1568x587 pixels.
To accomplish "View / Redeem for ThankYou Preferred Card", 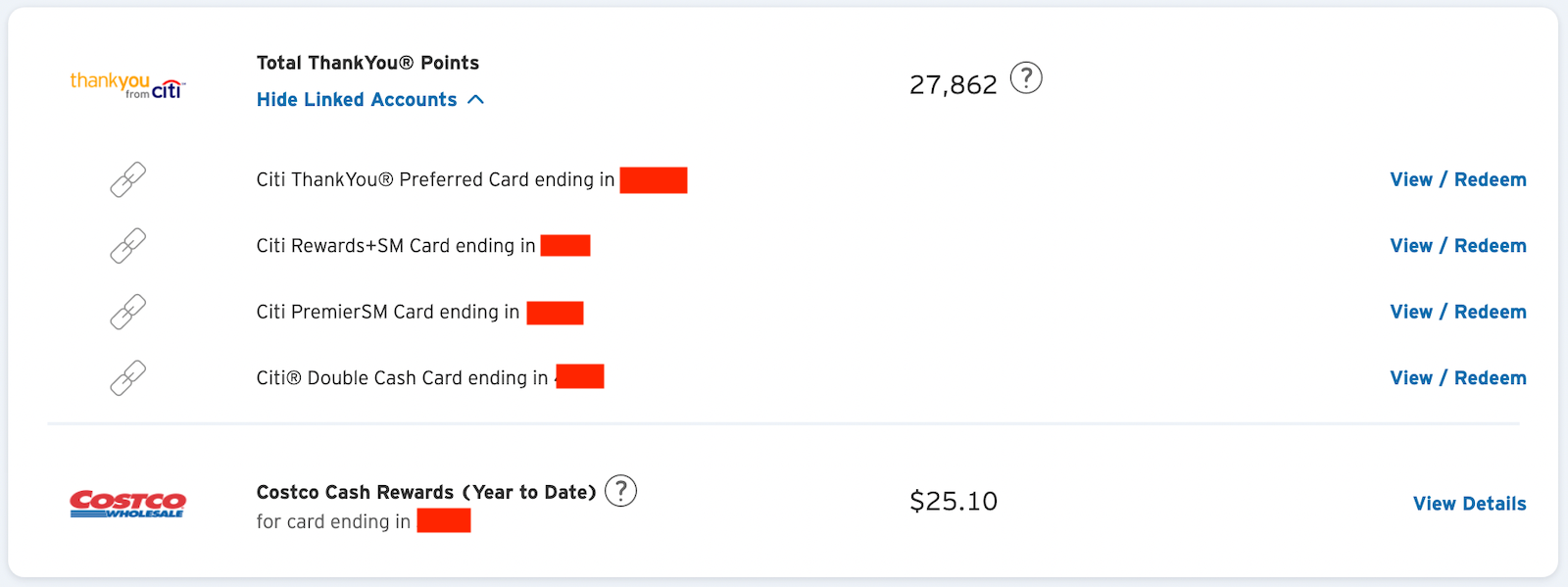I will pyautogui.click(x=1457, y=179).
